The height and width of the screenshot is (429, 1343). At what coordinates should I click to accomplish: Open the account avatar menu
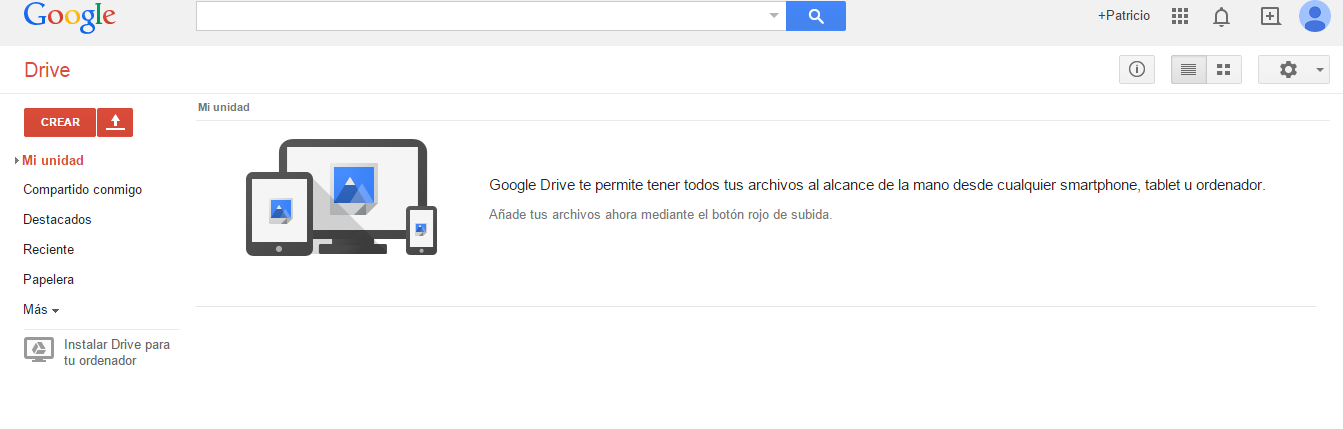click(x=1314, y=16)
